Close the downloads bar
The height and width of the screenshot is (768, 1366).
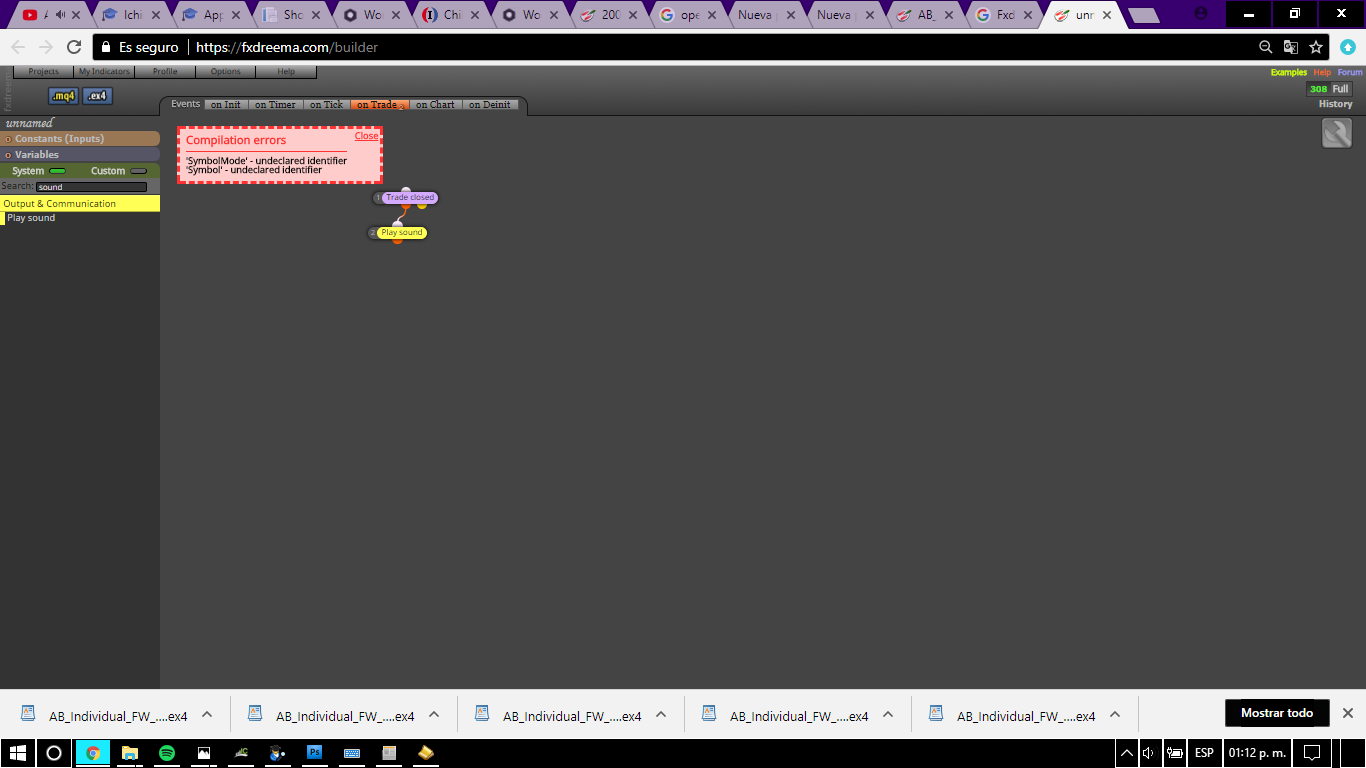point(1347,713)
